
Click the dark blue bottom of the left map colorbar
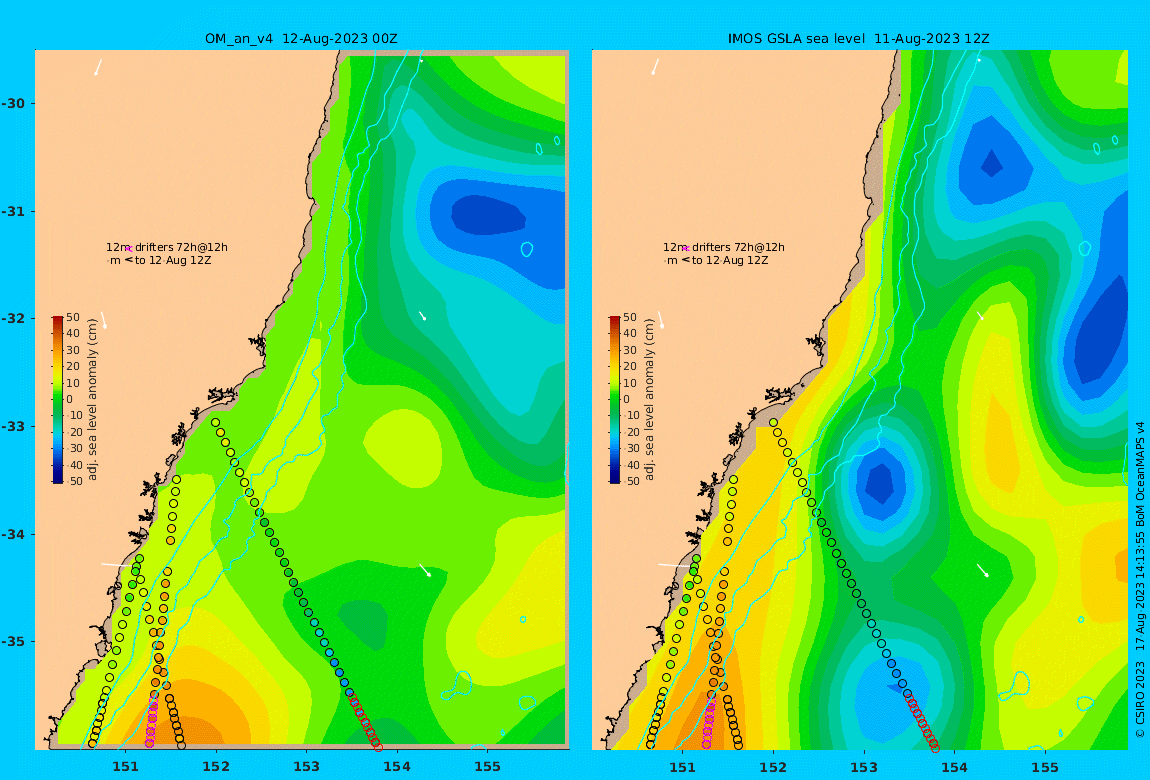point(57,478)
